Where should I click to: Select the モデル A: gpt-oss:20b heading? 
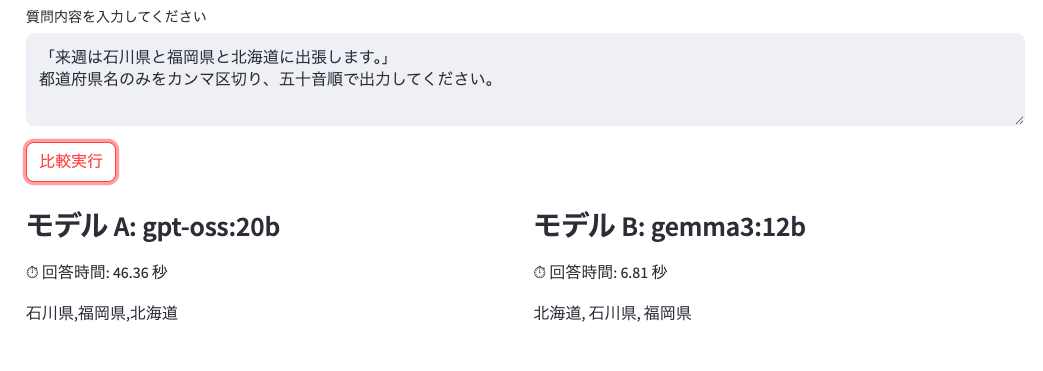(x=153, y=227)
